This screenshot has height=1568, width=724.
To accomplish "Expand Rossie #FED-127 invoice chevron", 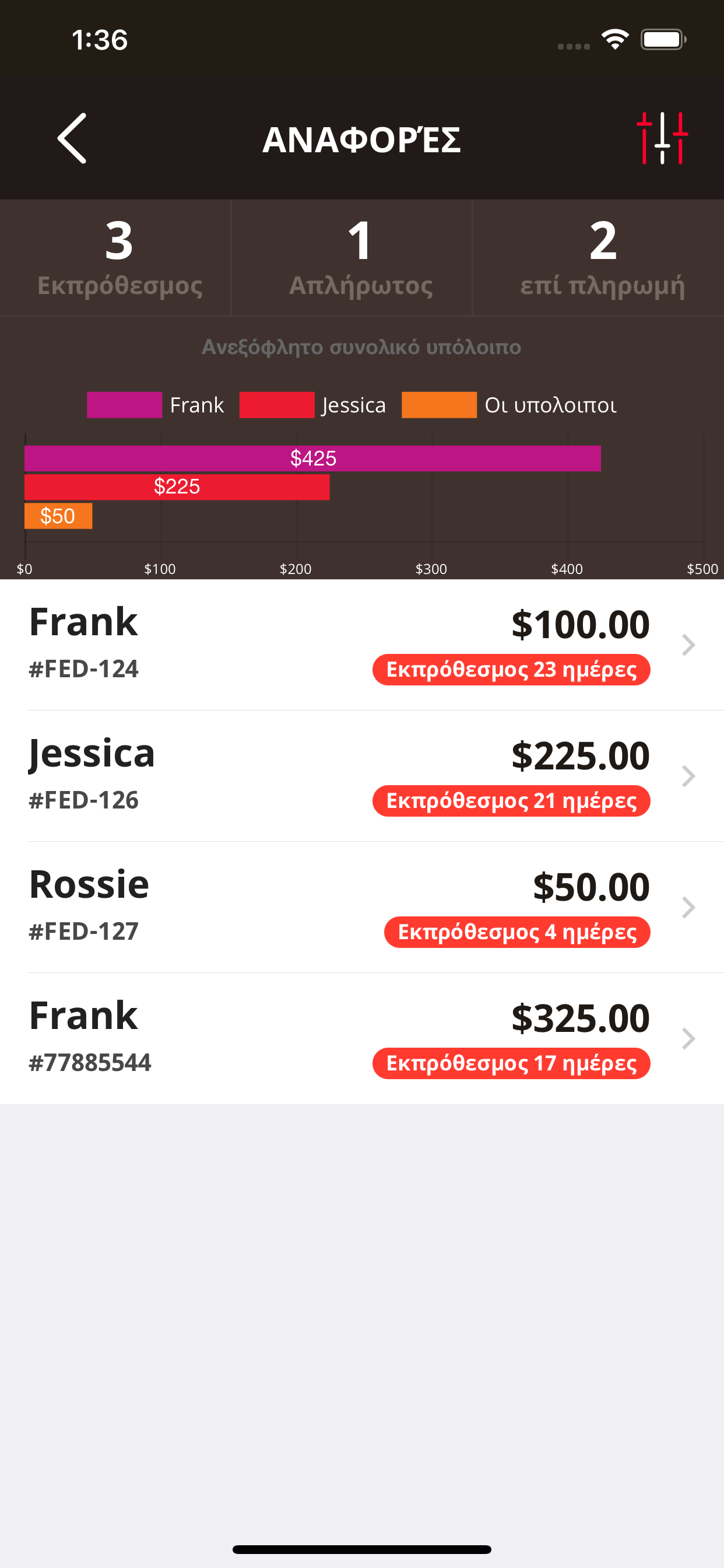I will point(688,908).
